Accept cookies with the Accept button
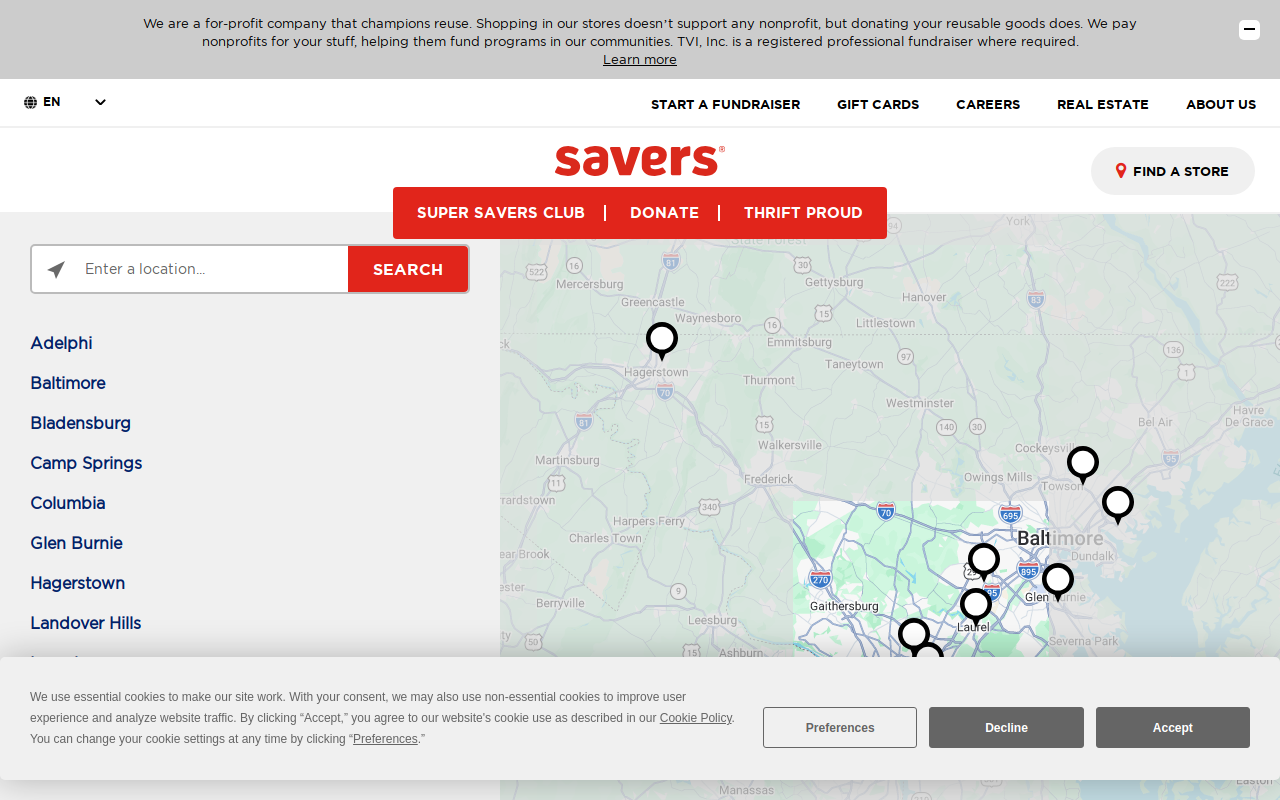 [x=1173, y=728]
